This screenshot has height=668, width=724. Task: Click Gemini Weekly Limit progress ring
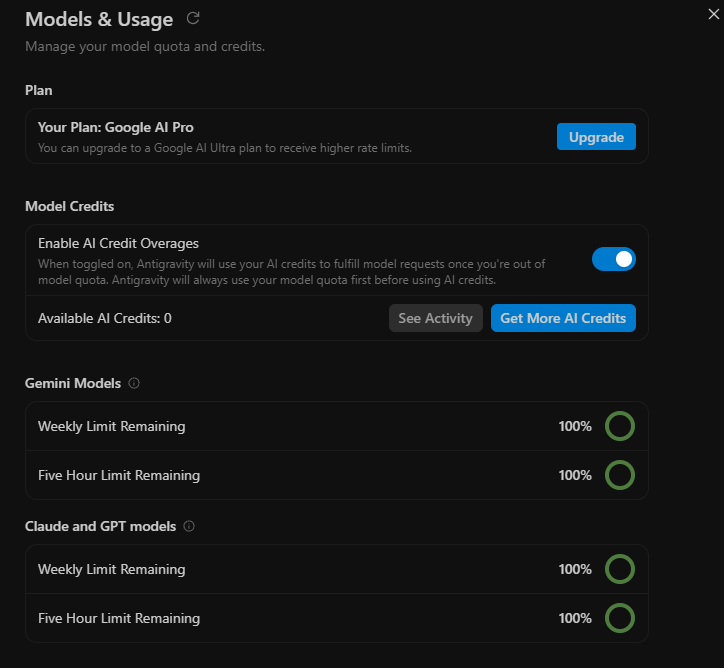(620, 426)
